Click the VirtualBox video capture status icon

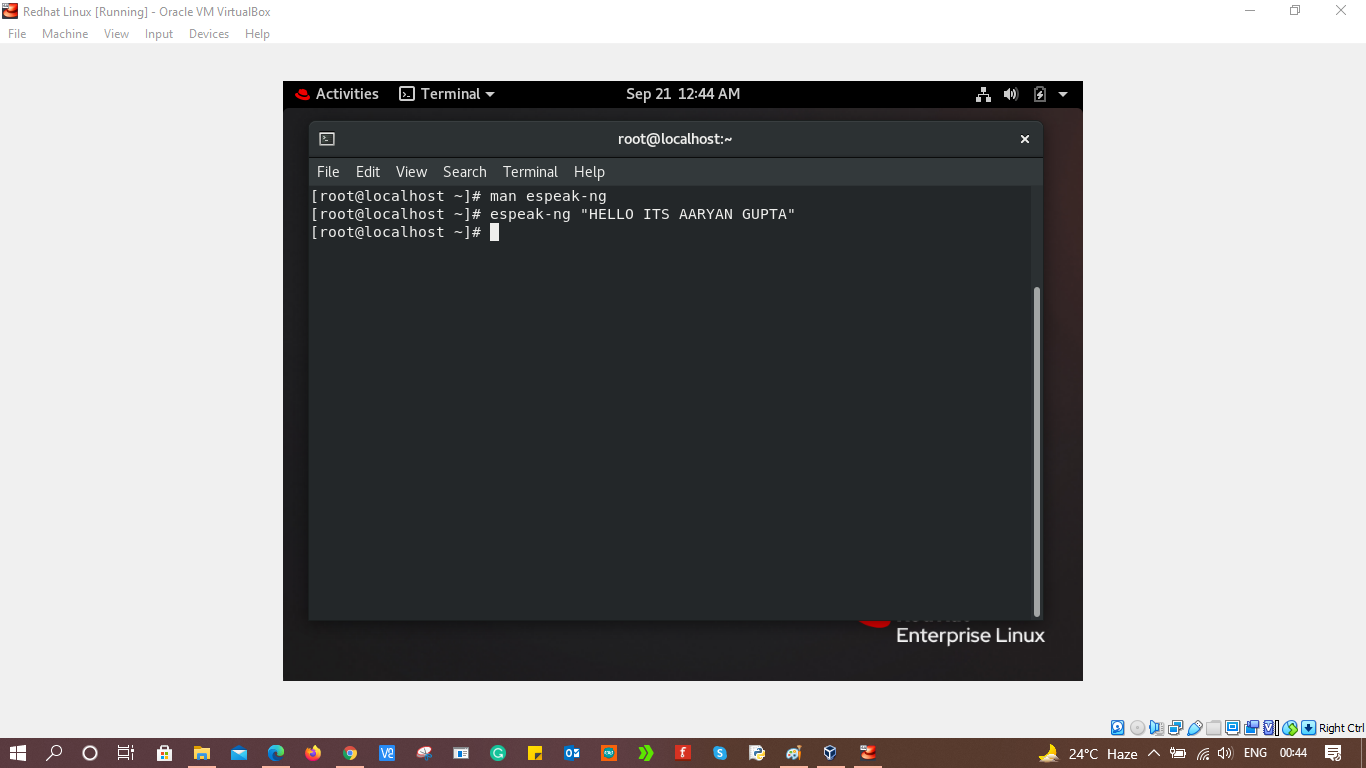(1250, 727)
